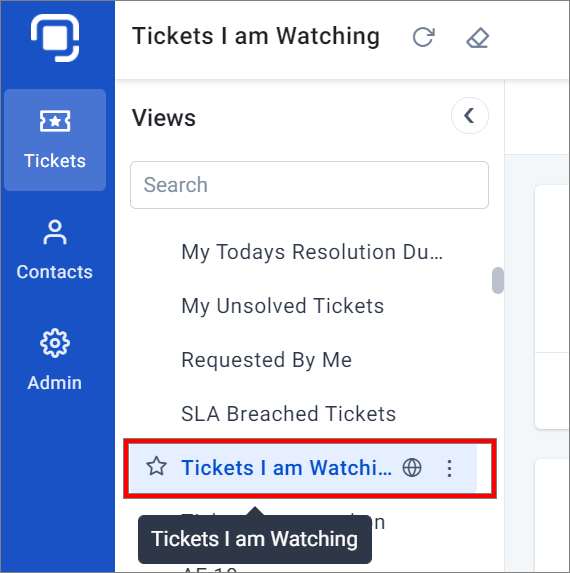570x573 pixels.
Task: Select My Todays Resolution Due view
Action: tap(312, 252)
